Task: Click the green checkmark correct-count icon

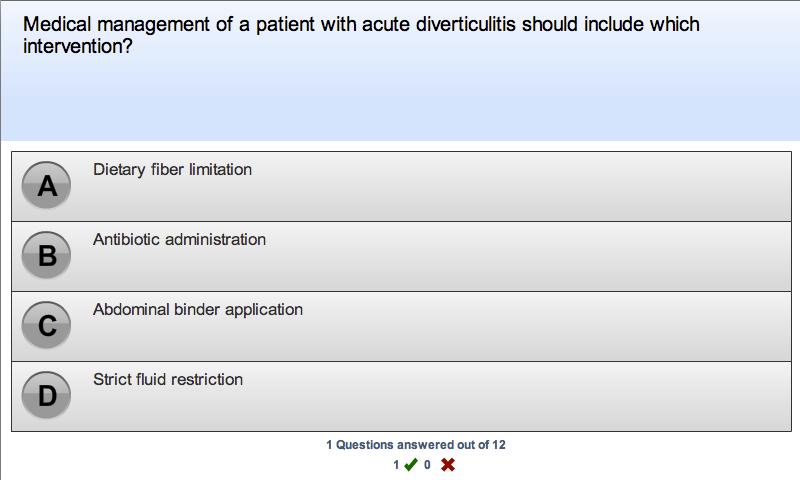Action: [410, 465]
